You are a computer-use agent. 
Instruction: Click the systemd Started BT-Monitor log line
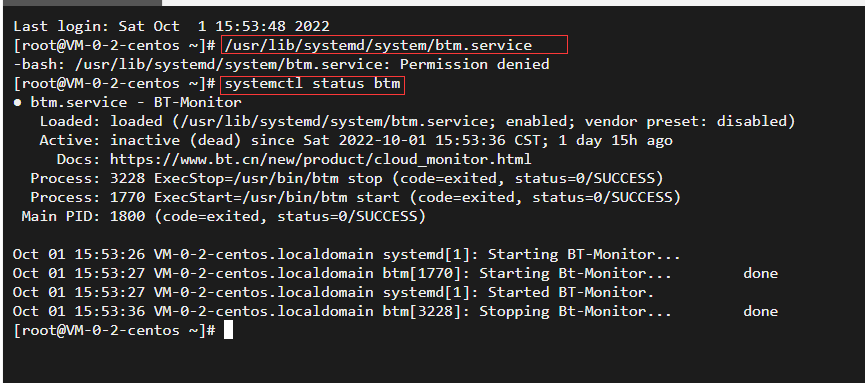(x=333, y=292)
